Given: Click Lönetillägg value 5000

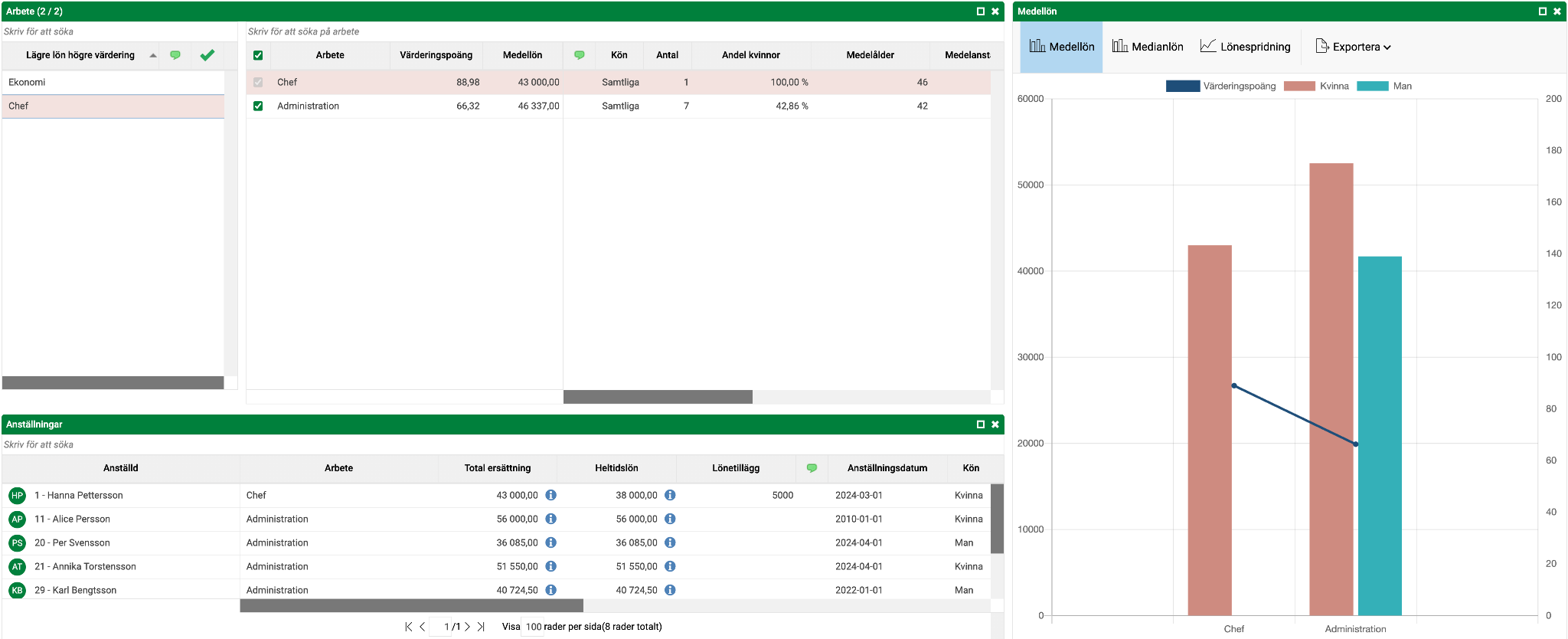Looking at the screenshot, I should [782, 495].
